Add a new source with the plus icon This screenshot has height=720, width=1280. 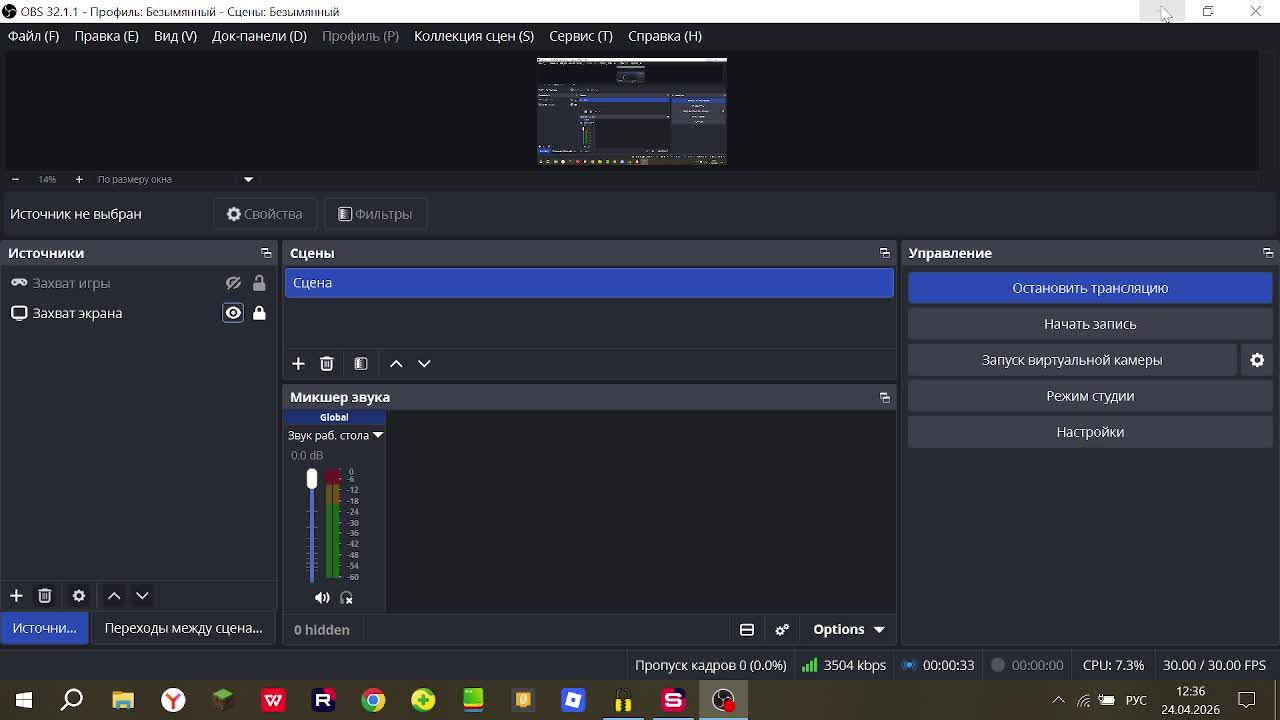16,595
